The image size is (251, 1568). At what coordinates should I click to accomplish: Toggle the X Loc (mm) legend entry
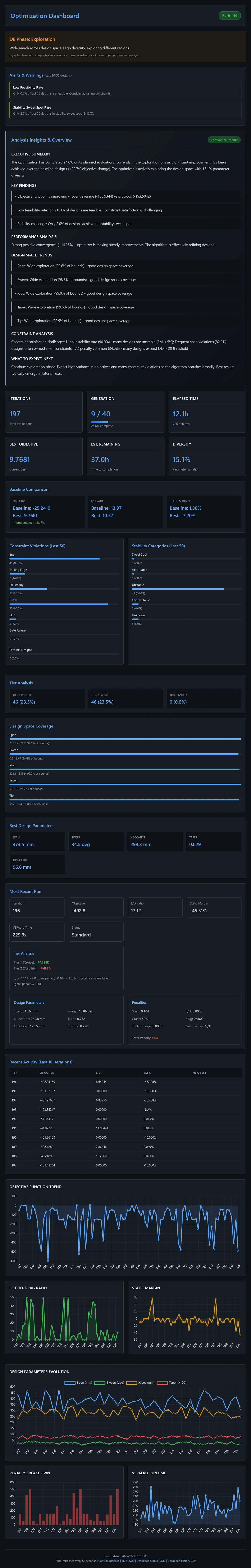(x=140, y=1382)
